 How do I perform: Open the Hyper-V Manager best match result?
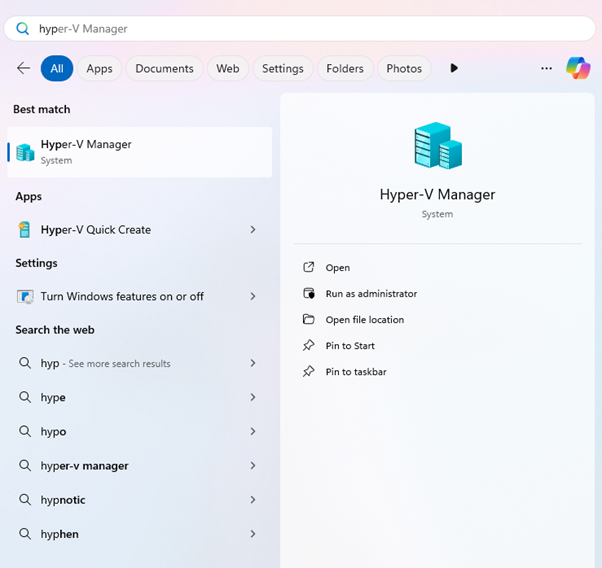(139, 152)
